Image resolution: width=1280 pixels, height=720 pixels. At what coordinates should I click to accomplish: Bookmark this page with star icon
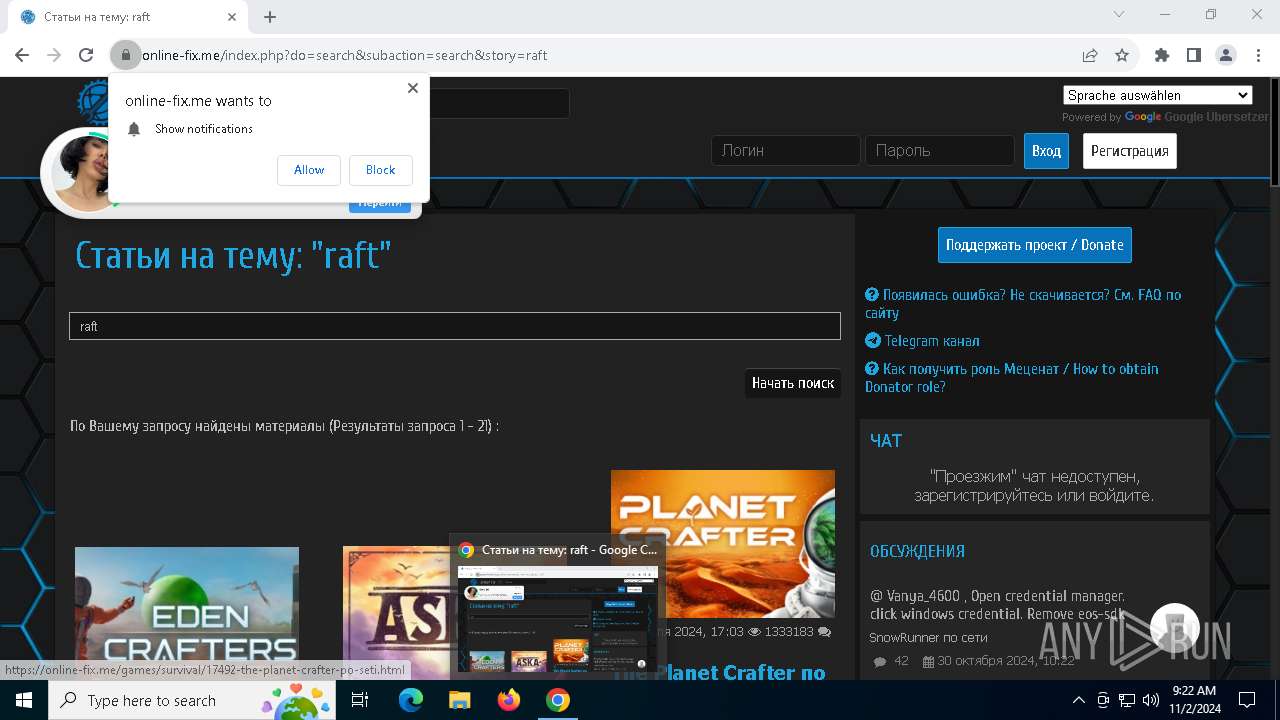coord(1122,55)
